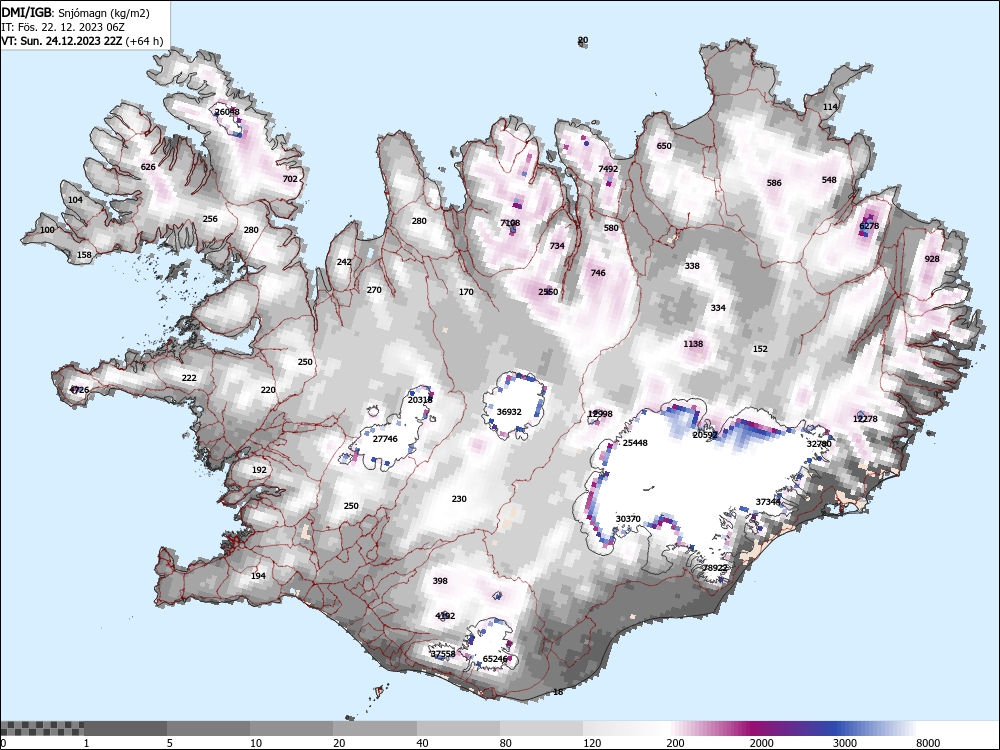Click the snow value '1138'
The width and height of the screenshot is (1000, 750).
coord(693,344)
